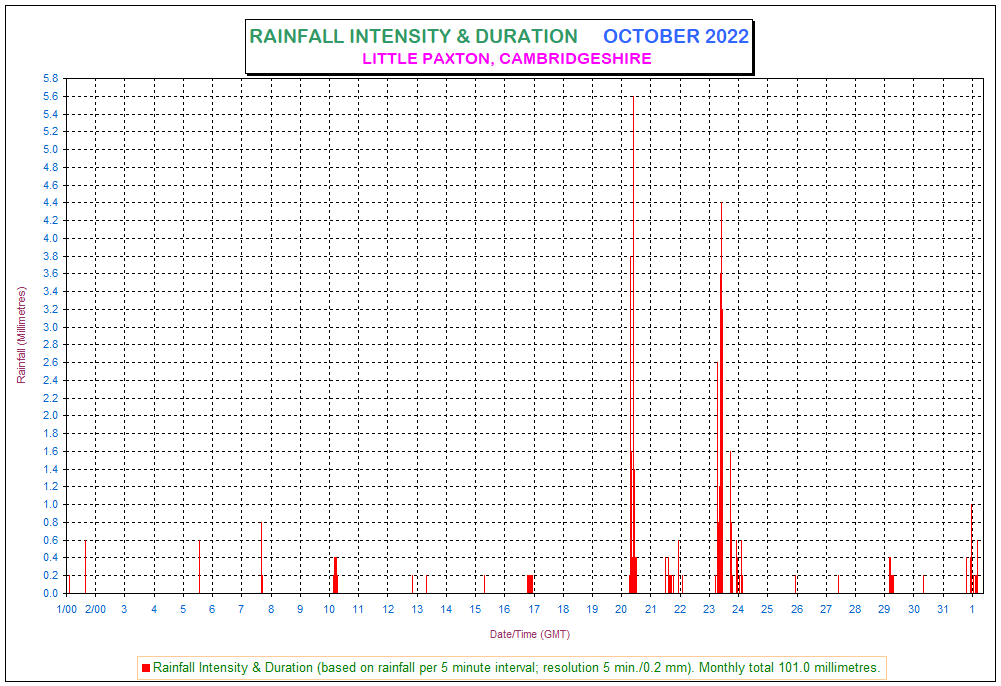Click the 0.8 mm rainfall bar on the 7th
1001x686 pixels.
pos(261,558)
